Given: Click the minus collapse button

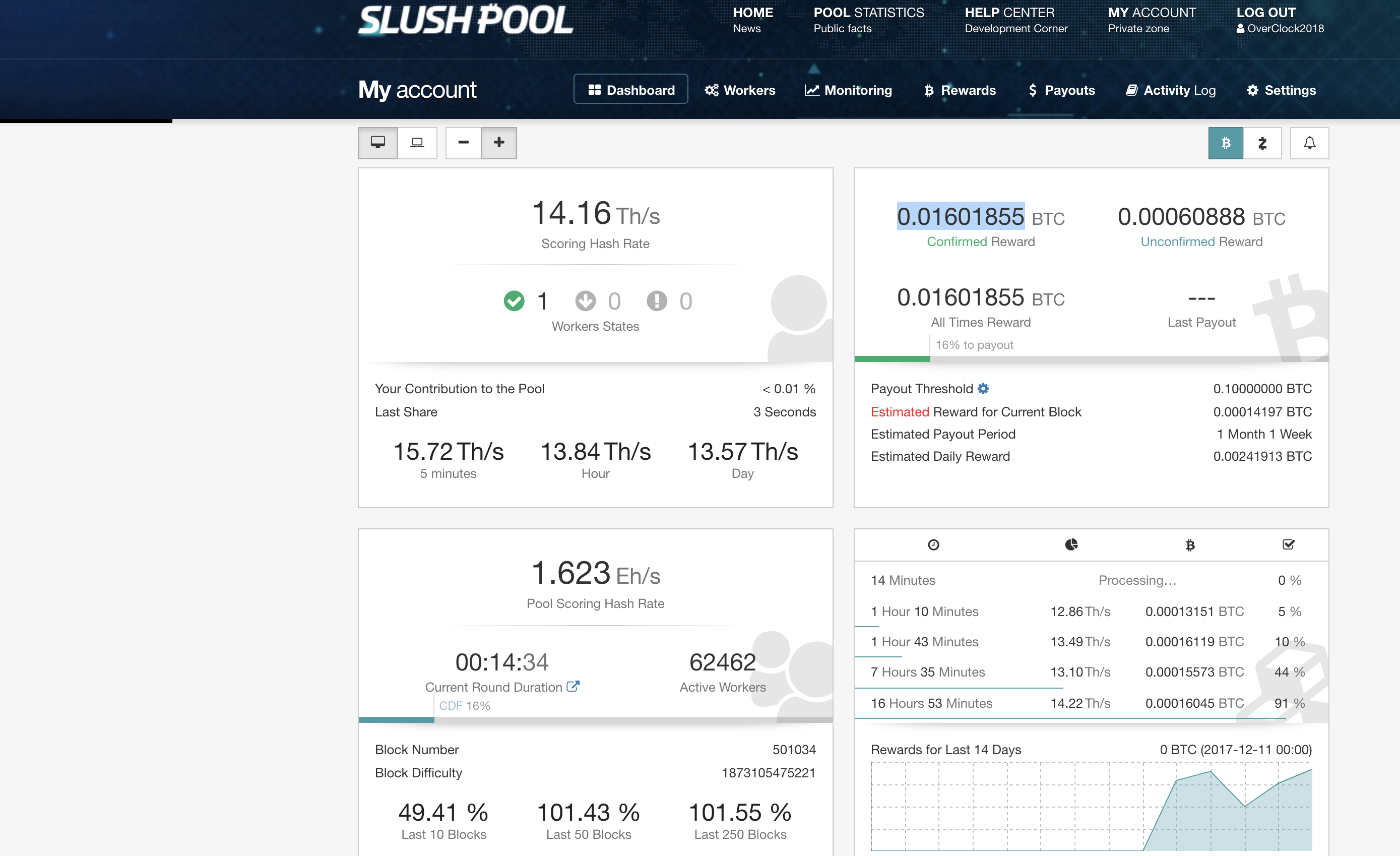Looking at the screenshot, I should click(x=463, y=143).
